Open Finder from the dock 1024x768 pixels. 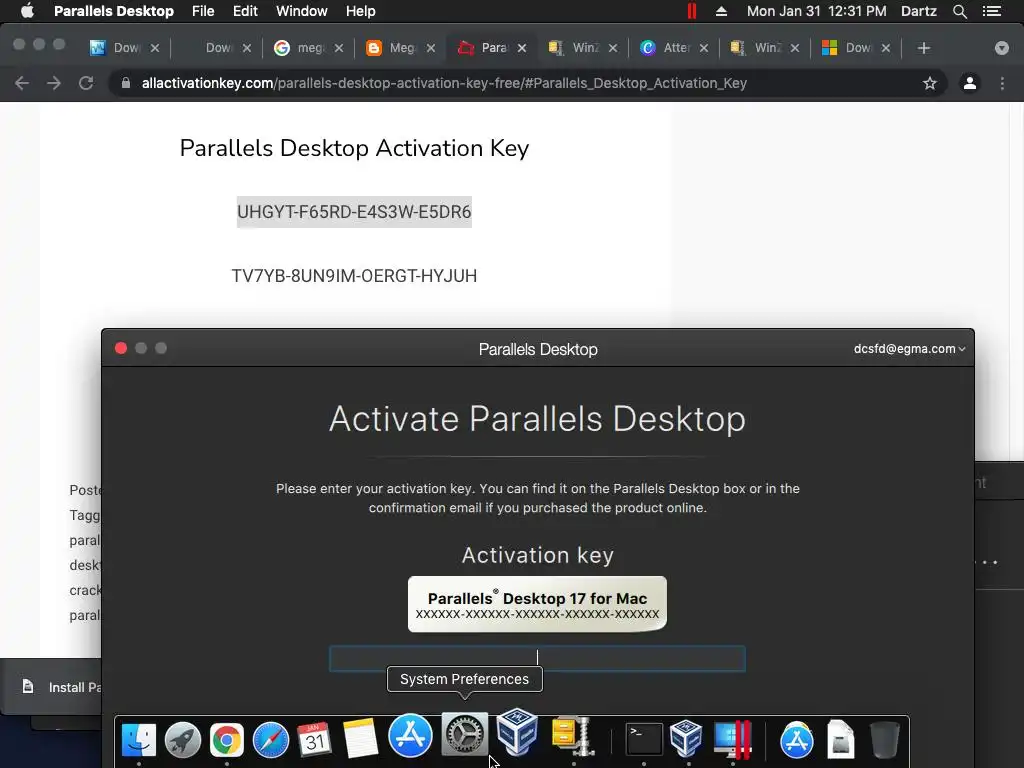(139, 740)
